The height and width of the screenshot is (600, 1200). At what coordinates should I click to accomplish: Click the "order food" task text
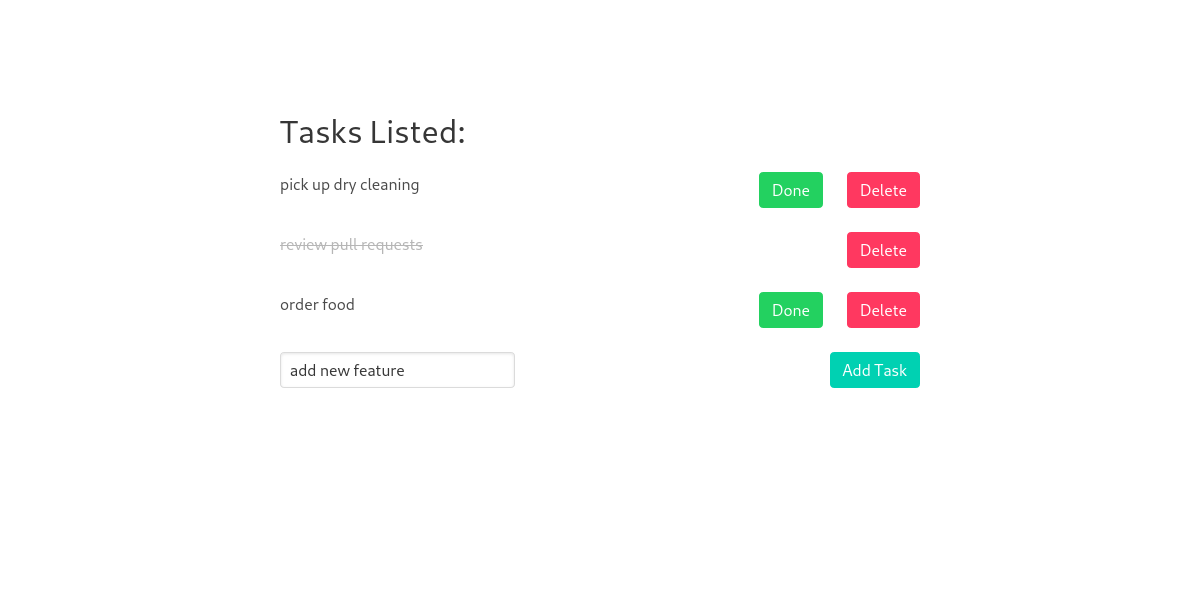tap(317, 305)
